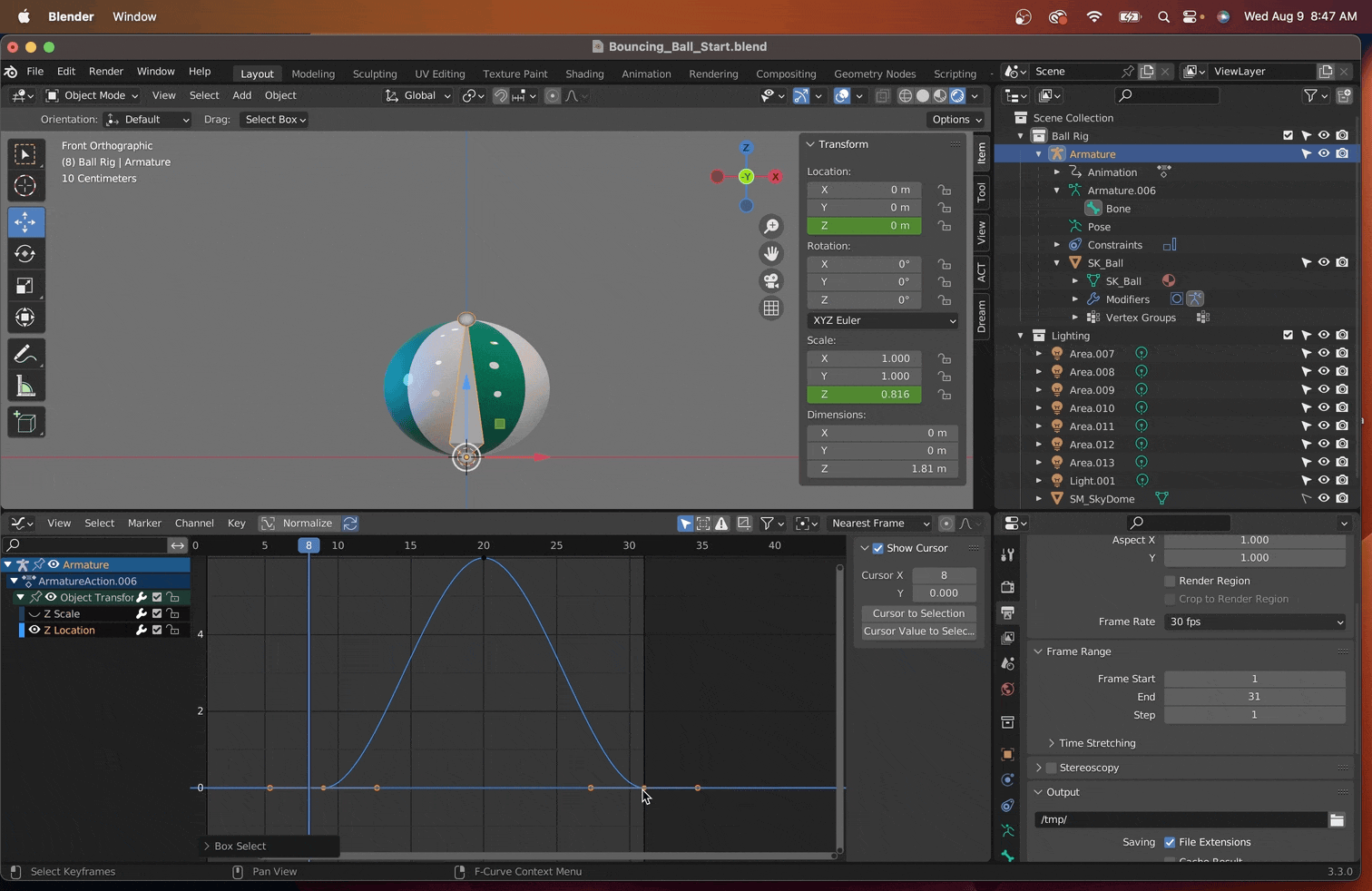Hide Armature in viewport eye icon
Viewport: 1372px width, 891px height.
1324,154
